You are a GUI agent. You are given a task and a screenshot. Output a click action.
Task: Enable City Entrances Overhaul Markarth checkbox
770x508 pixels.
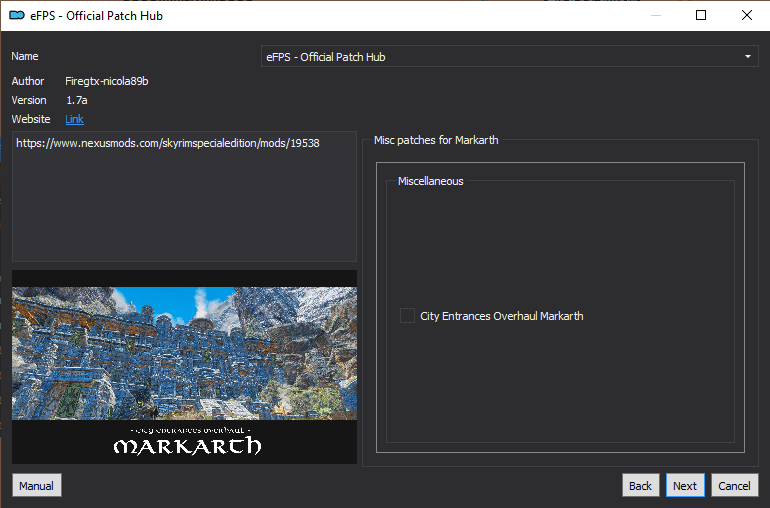(x=407, y=316)
